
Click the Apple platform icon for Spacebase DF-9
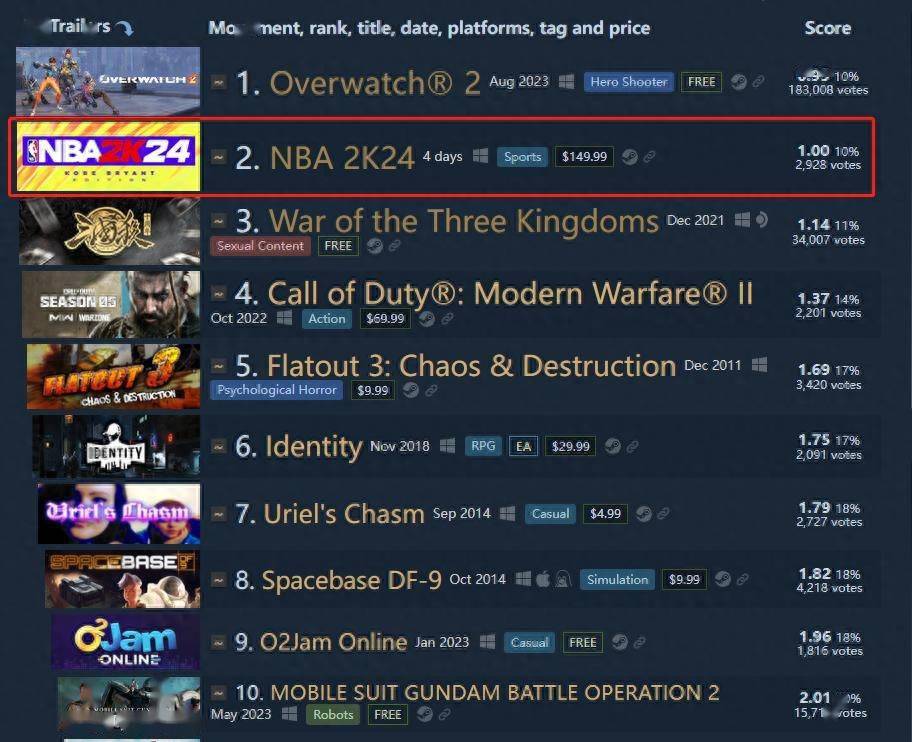543,579
